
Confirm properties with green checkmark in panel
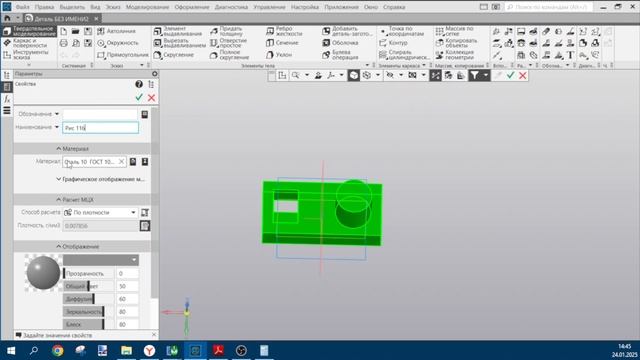click(139, 98)
